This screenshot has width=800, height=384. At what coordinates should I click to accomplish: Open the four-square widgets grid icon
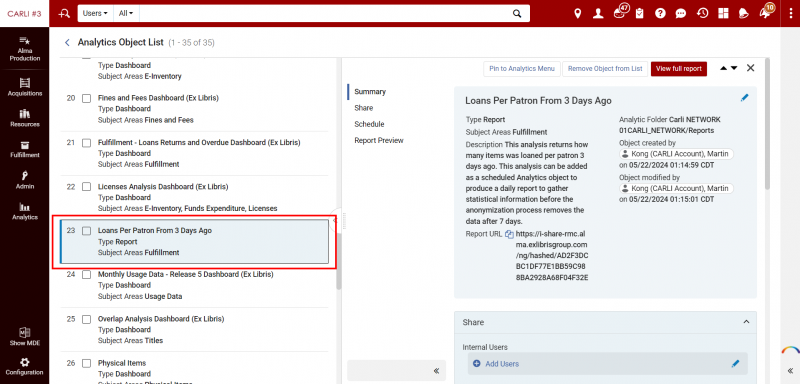(x=723, y=14)
